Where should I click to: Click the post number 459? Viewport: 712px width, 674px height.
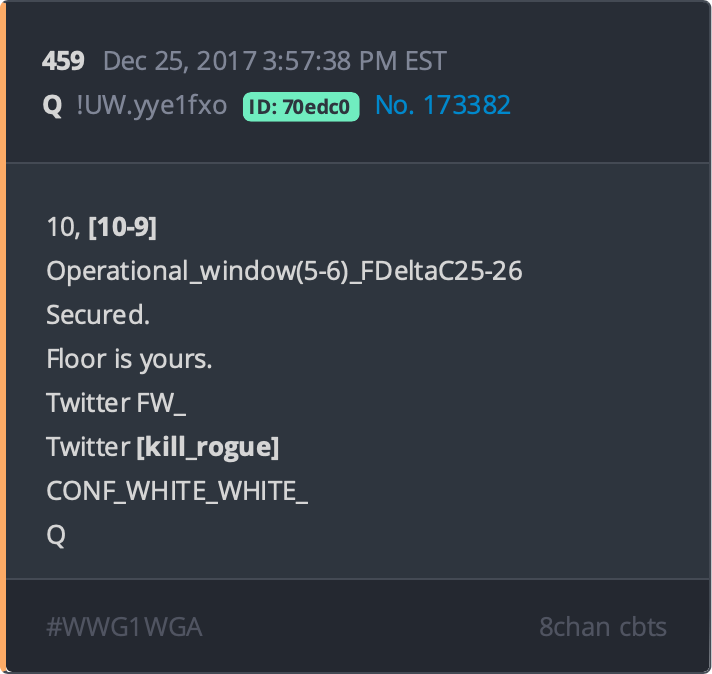(63, 61)
